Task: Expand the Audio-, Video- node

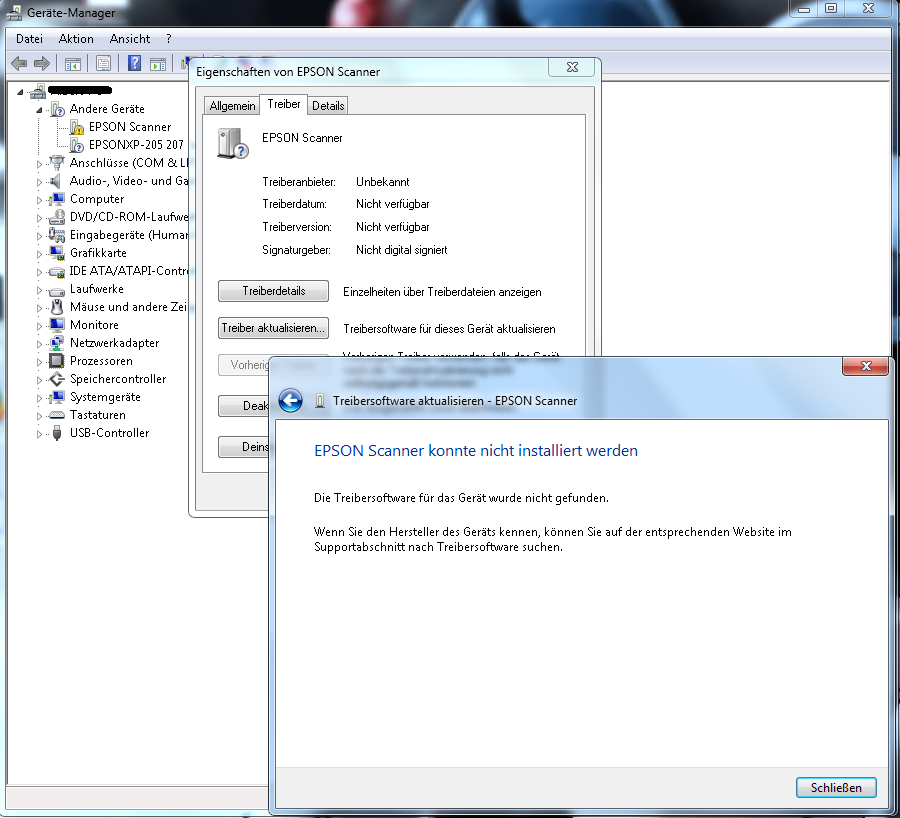Action: 39,181
